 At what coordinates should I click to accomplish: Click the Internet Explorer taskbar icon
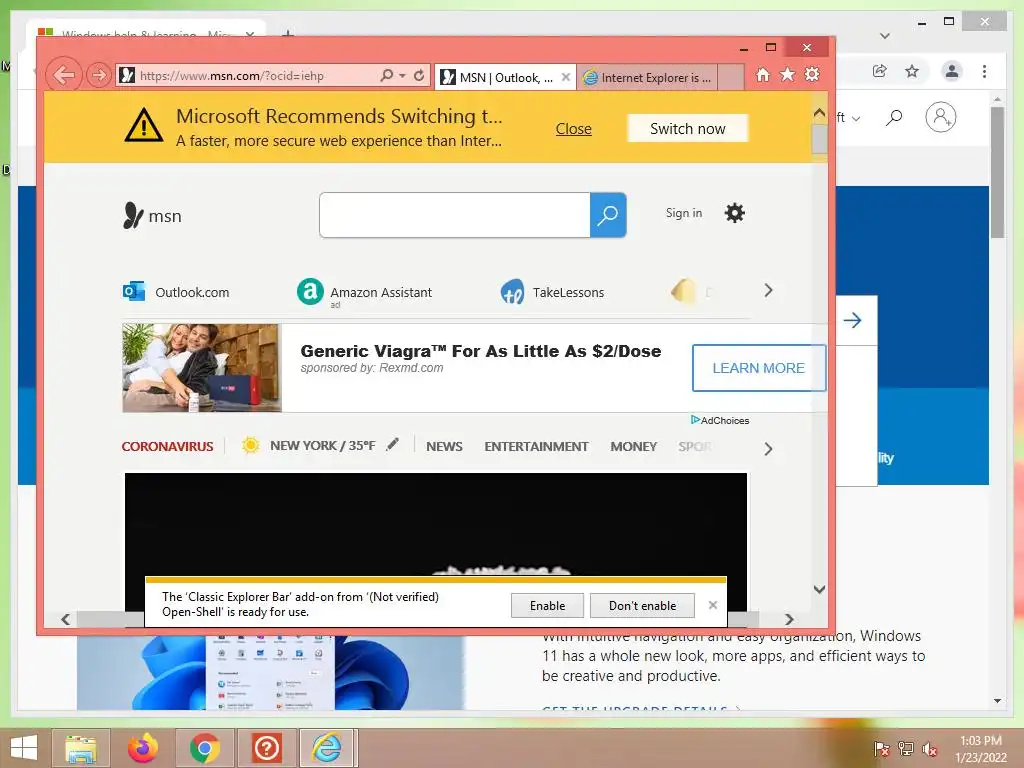tap(327, 748)
